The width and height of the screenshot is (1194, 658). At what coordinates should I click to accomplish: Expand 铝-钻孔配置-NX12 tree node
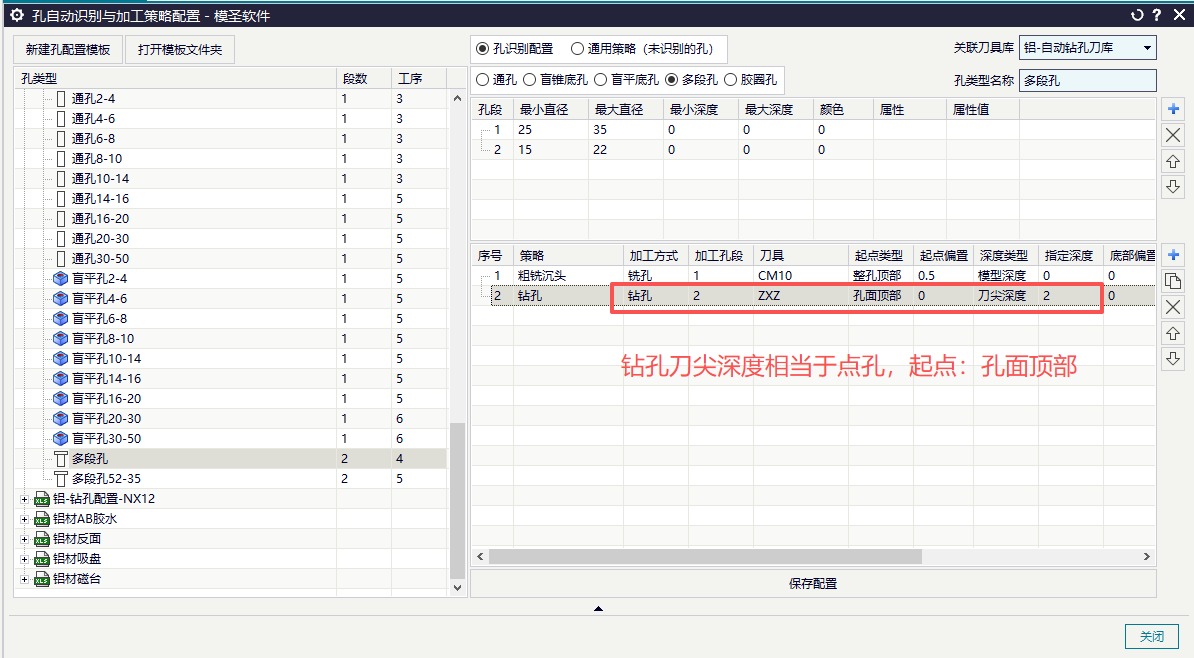coord(24,500)
